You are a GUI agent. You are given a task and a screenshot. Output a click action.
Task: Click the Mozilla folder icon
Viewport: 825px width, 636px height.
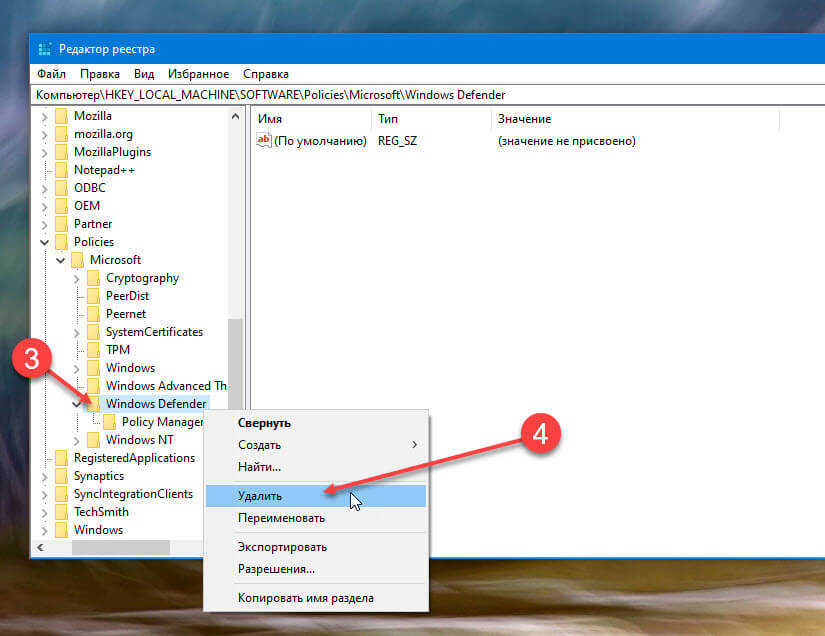[61, 116]
